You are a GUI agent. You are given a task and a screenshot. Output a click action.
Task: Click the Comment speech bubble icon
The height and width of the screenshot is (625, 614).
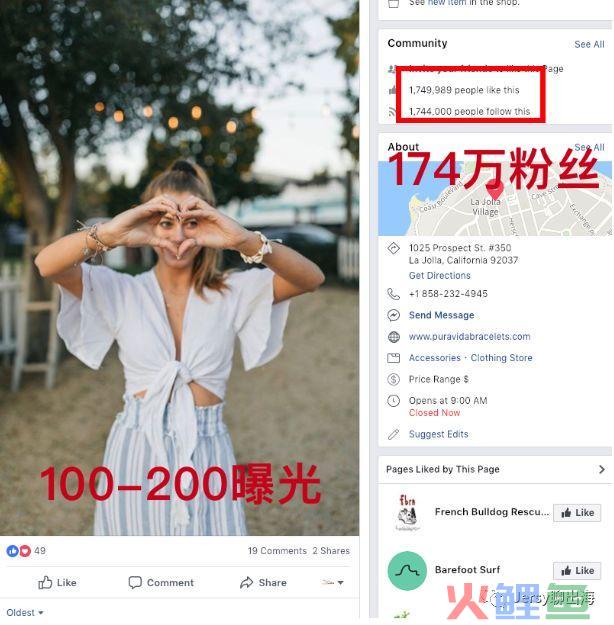[x=135, y=582]
